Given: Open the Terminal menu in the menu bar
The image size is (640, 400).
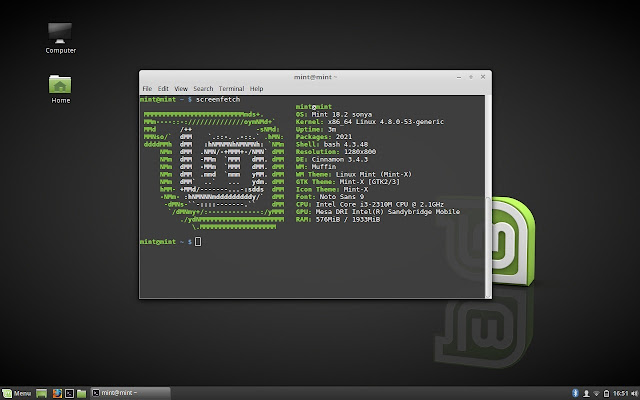Looking at the screenshot, I should point(231,89).
